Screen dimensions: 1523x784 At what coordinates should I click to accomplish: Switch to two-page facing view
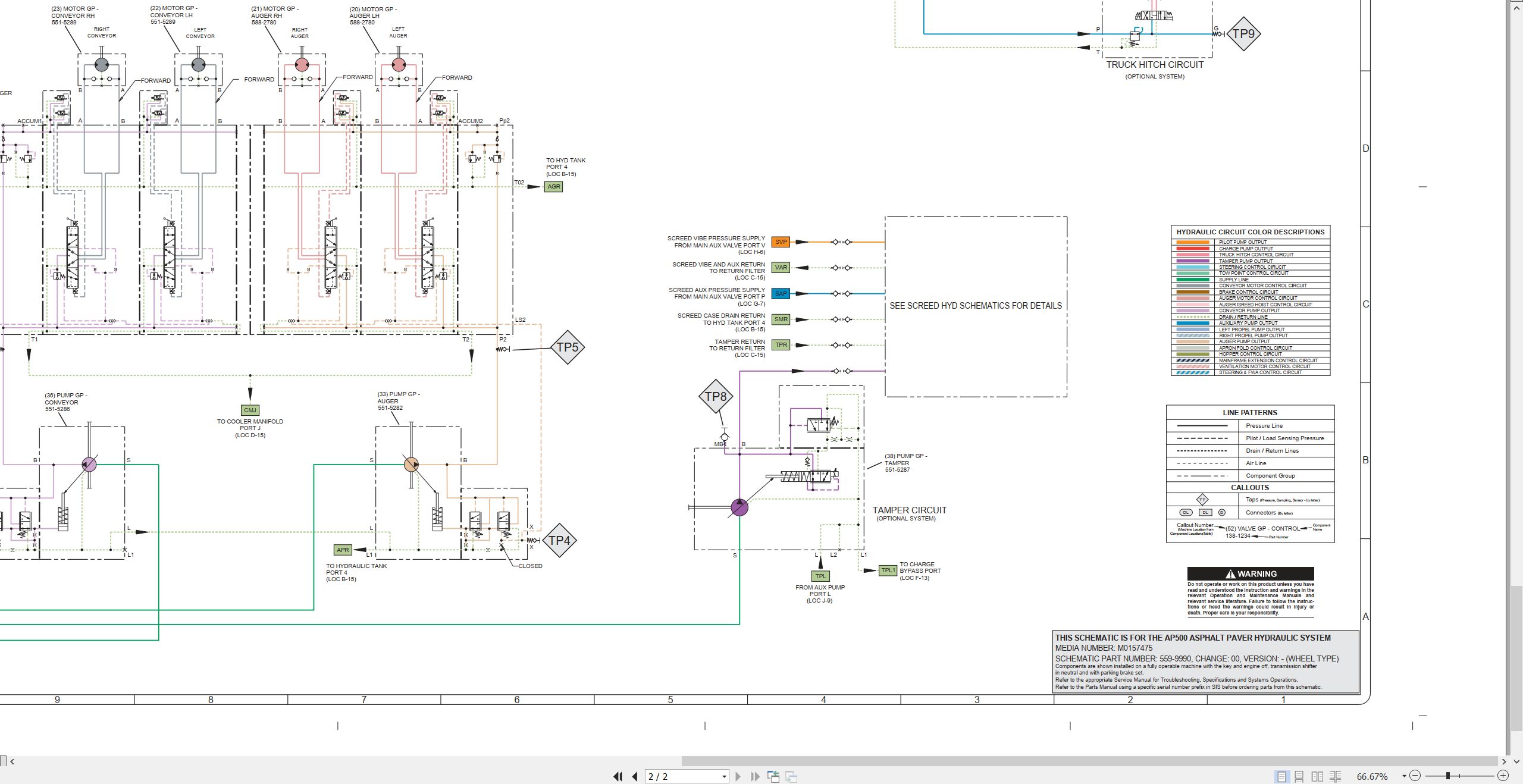click(1317, 776)
